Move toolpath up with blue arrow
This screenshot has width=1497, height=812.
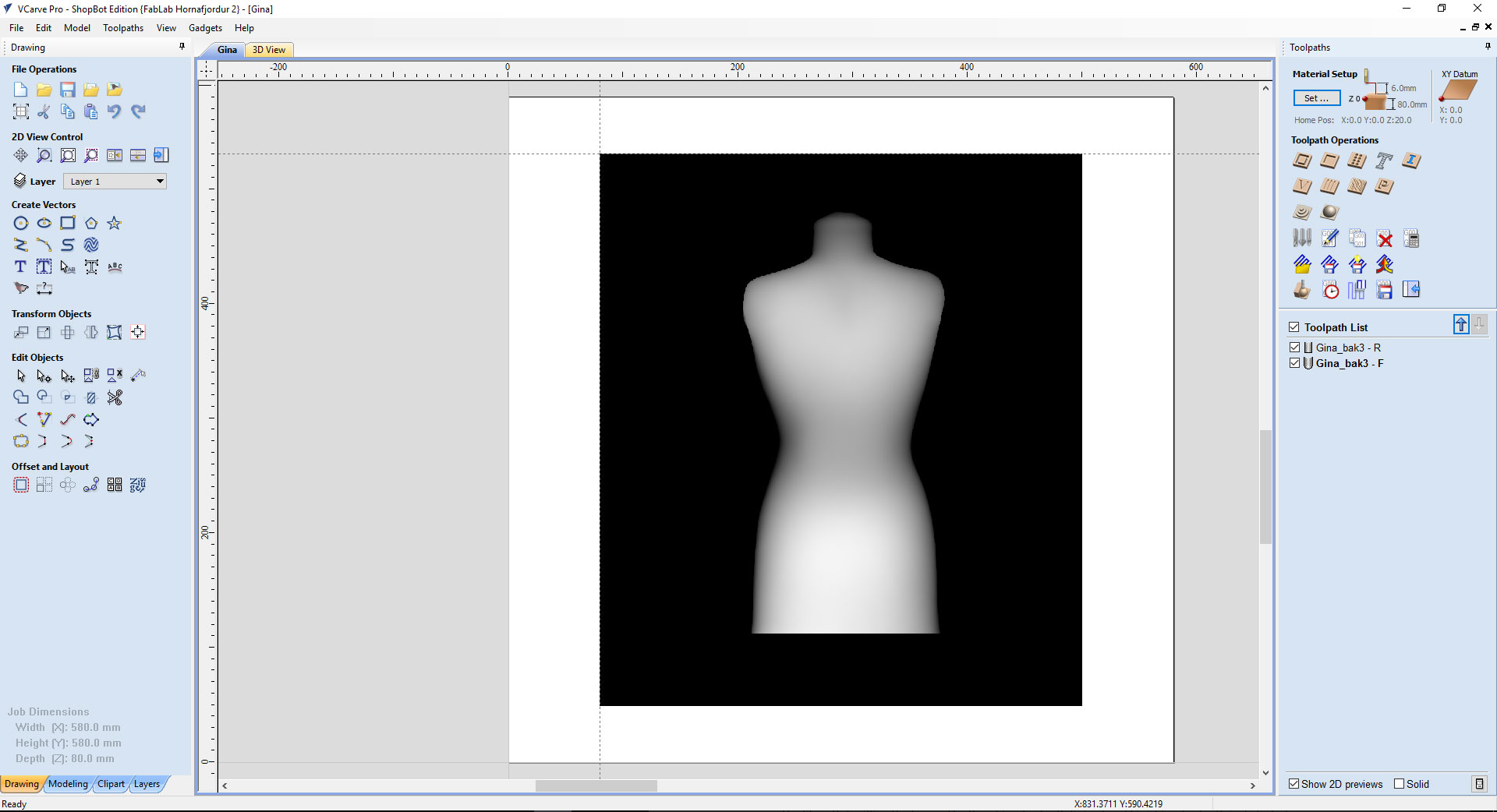coord(1461,324)
